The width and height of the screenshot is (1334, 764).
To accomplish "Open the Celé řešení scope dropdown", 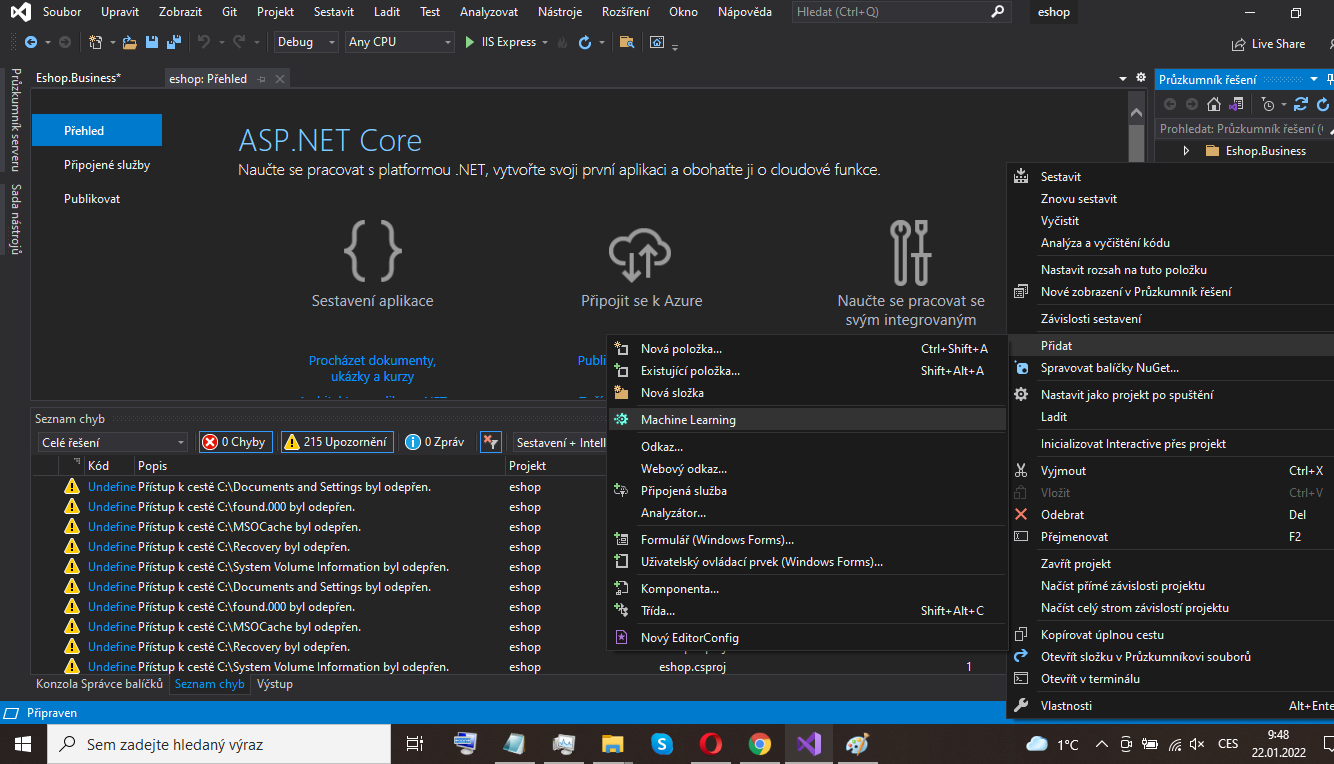I will point(113,442).
